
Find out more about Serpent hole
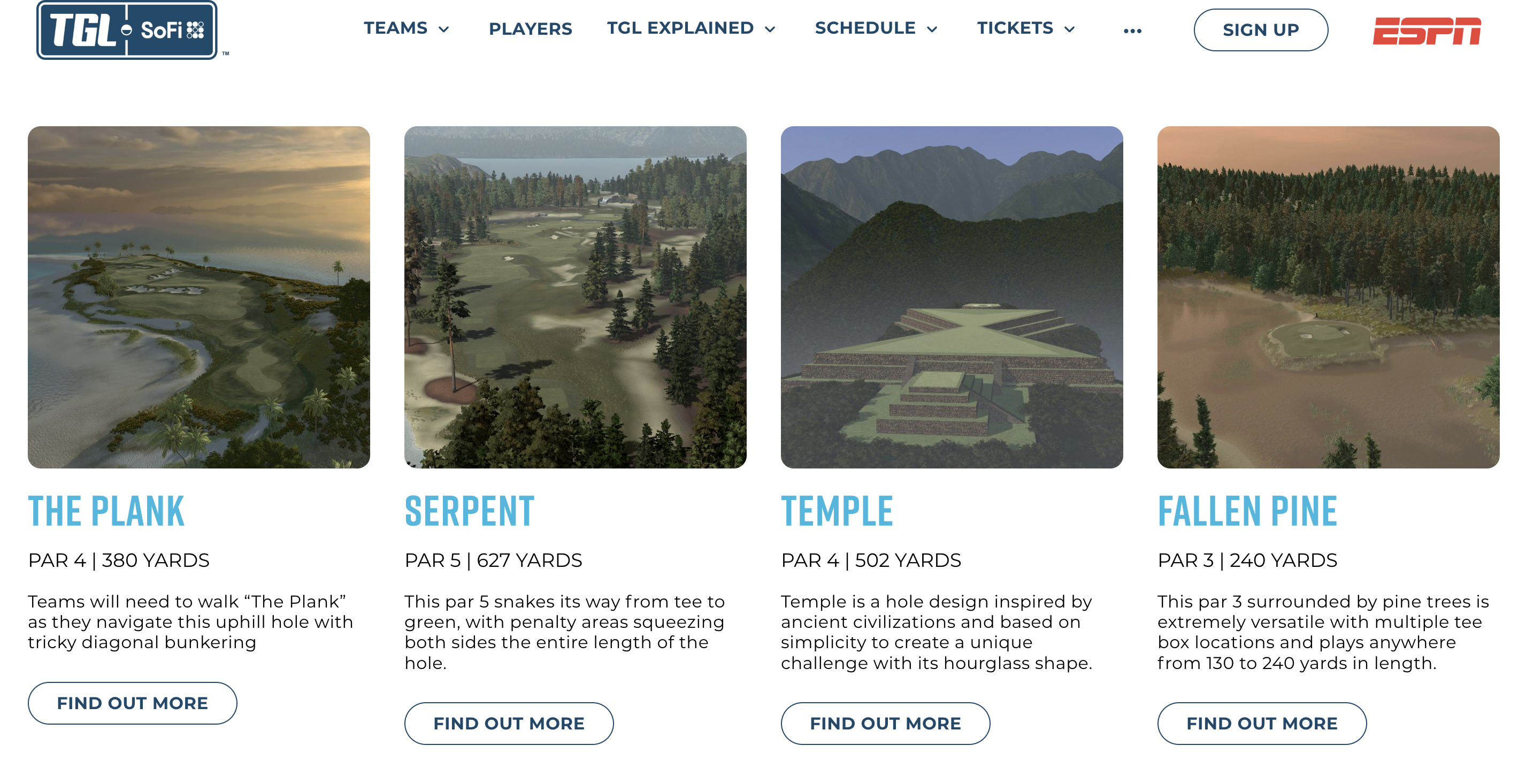coord(509,724)
